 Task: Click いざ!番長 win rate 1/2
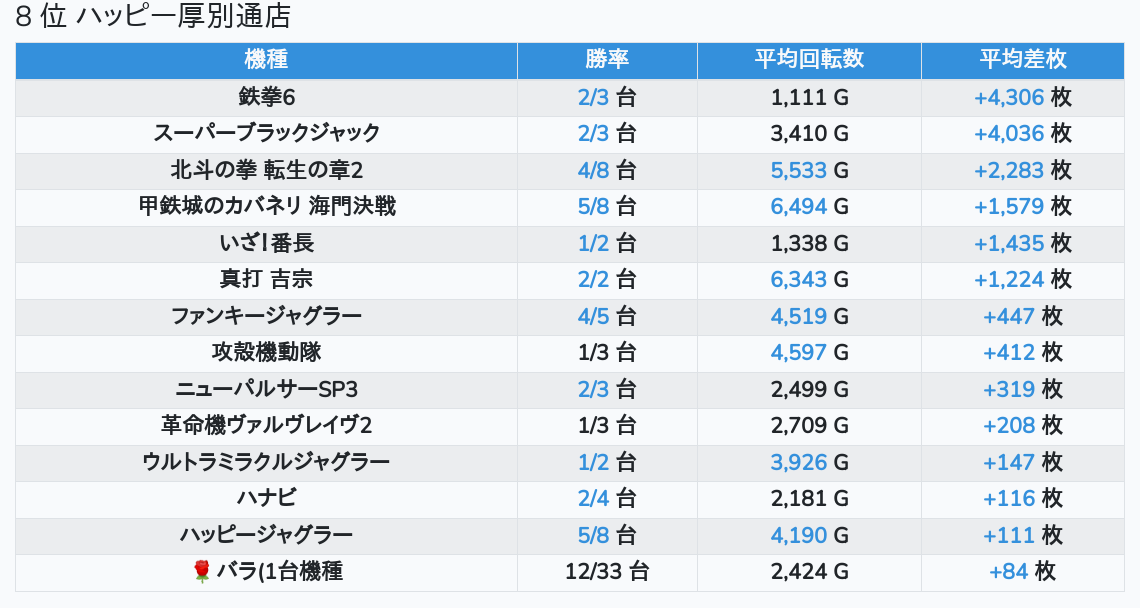tap(593, 244)
